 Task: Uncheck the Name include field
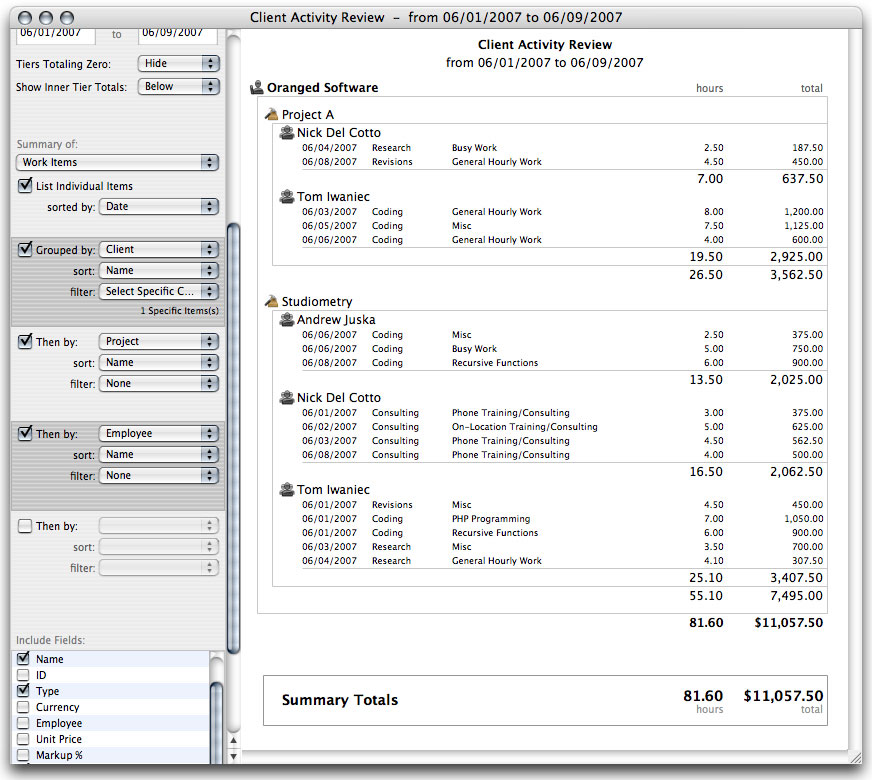pos(23,658)
